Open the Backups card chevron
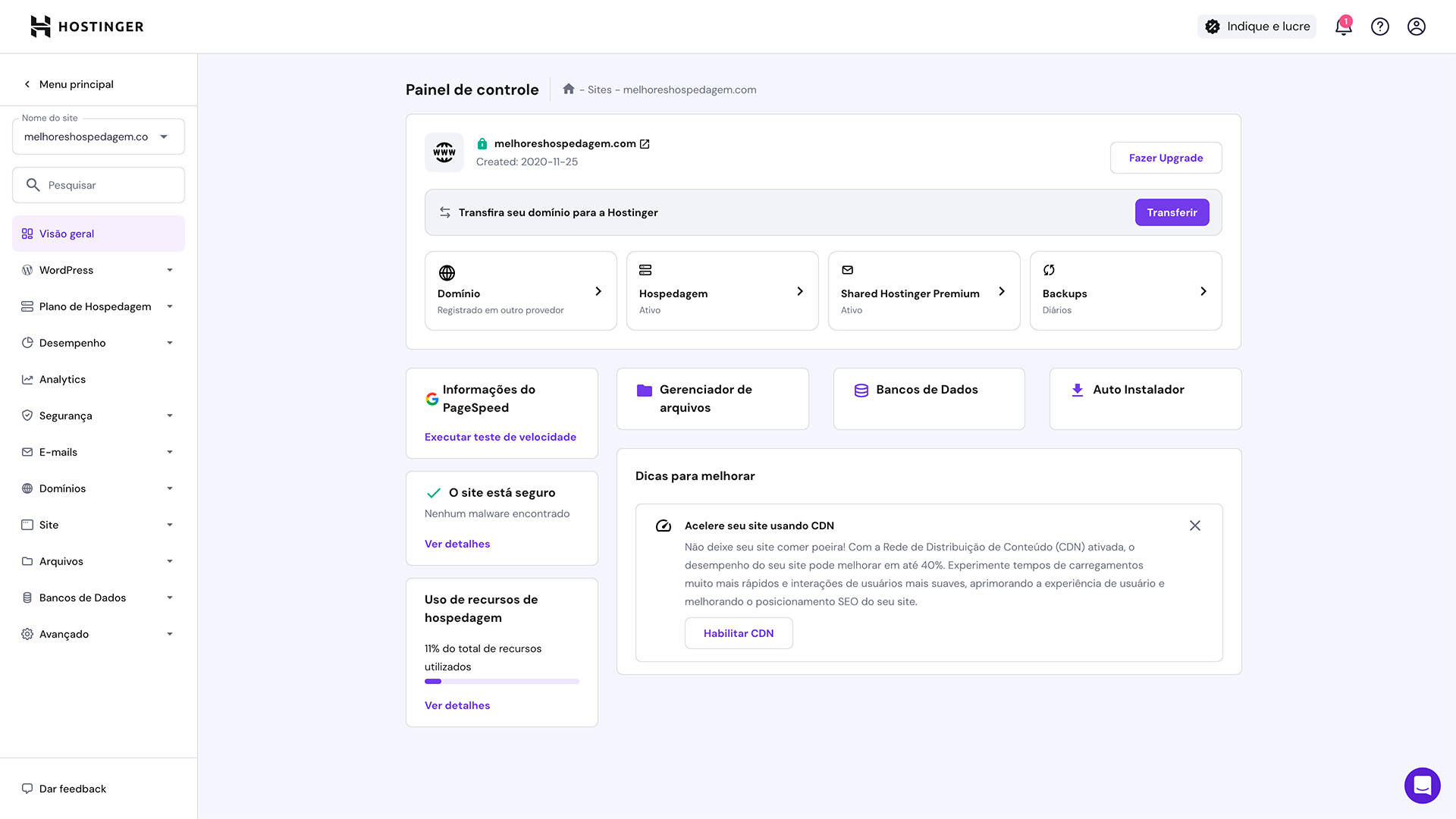Image resolution: width=1456 pixels, height=819 pixels. (x=1203, y=291)
